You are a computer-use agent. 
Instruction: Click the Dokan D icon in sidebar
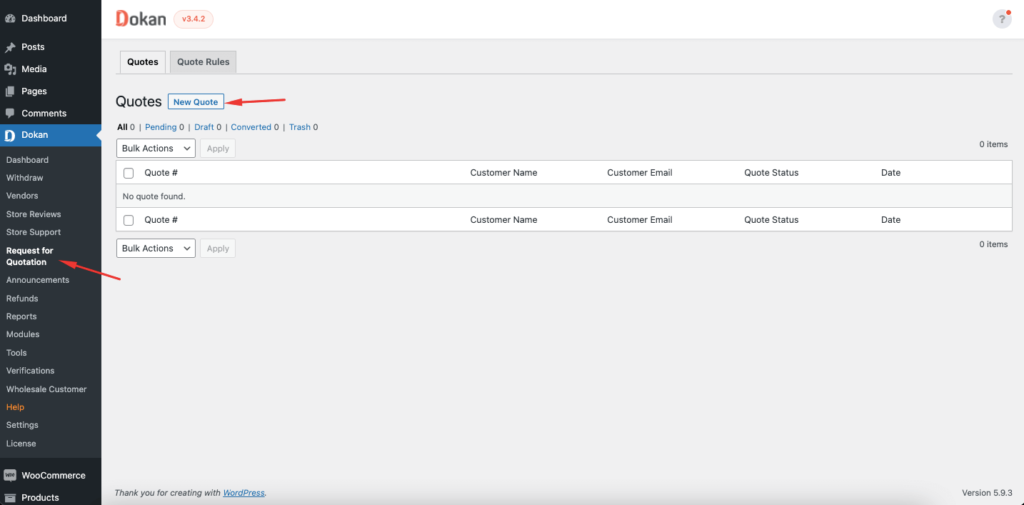pyautogui.click(x=10, y=135)
